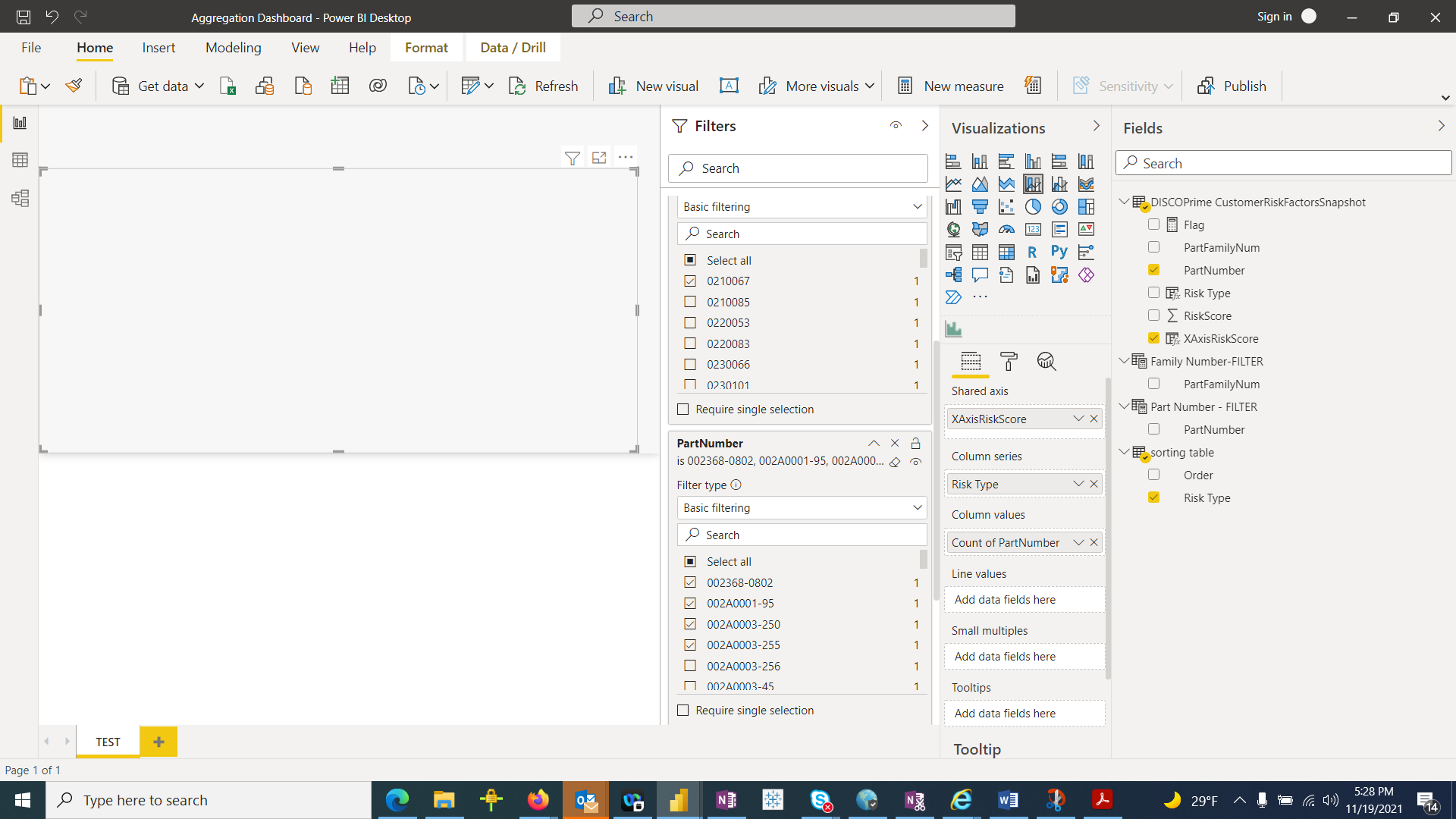Viewport: 1456px width, 819px height.
Task: Switch to Model view in sidebar
Action: pos(20,199)
